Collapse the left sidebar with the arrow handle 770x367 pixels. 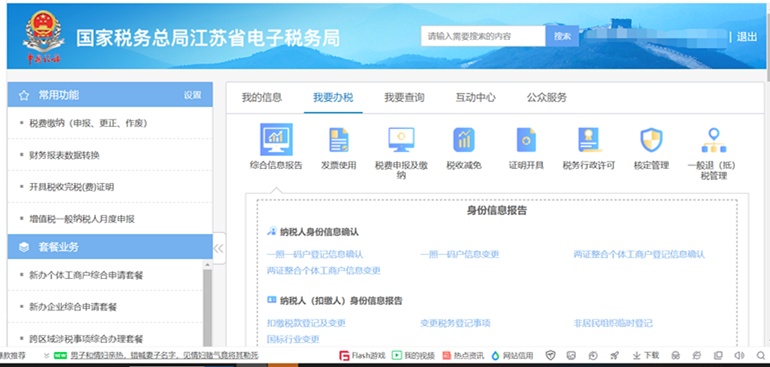(219, 248)
